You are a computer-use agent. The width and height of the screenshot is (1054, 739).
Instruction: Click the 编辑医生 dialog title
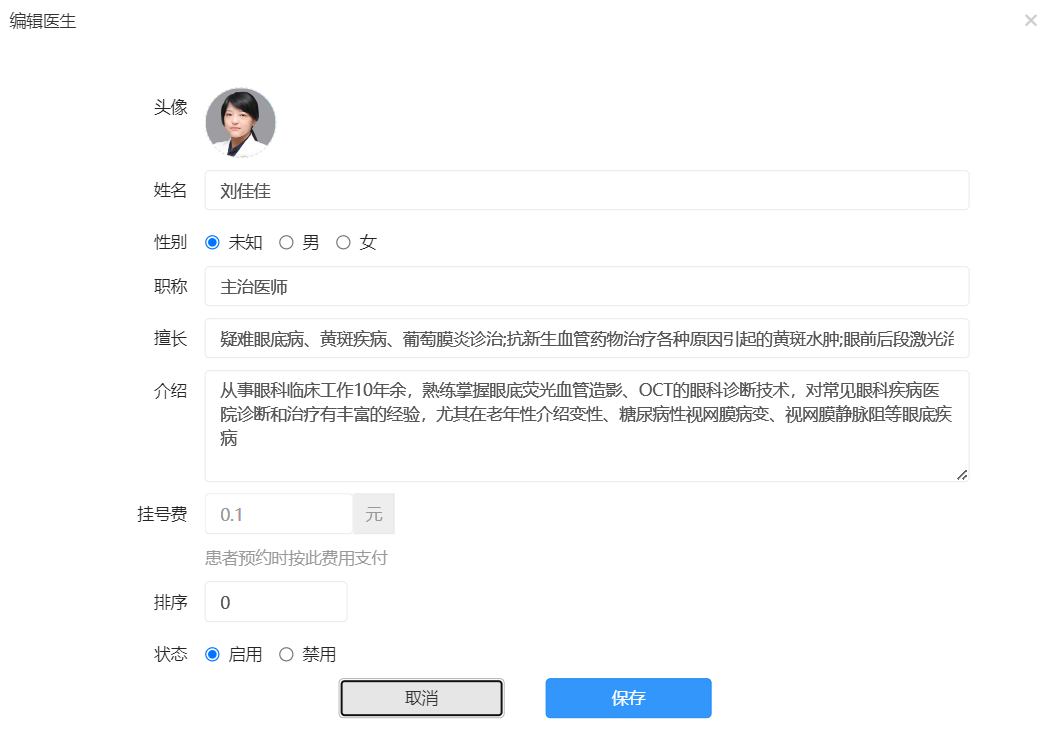pos(43,21)
